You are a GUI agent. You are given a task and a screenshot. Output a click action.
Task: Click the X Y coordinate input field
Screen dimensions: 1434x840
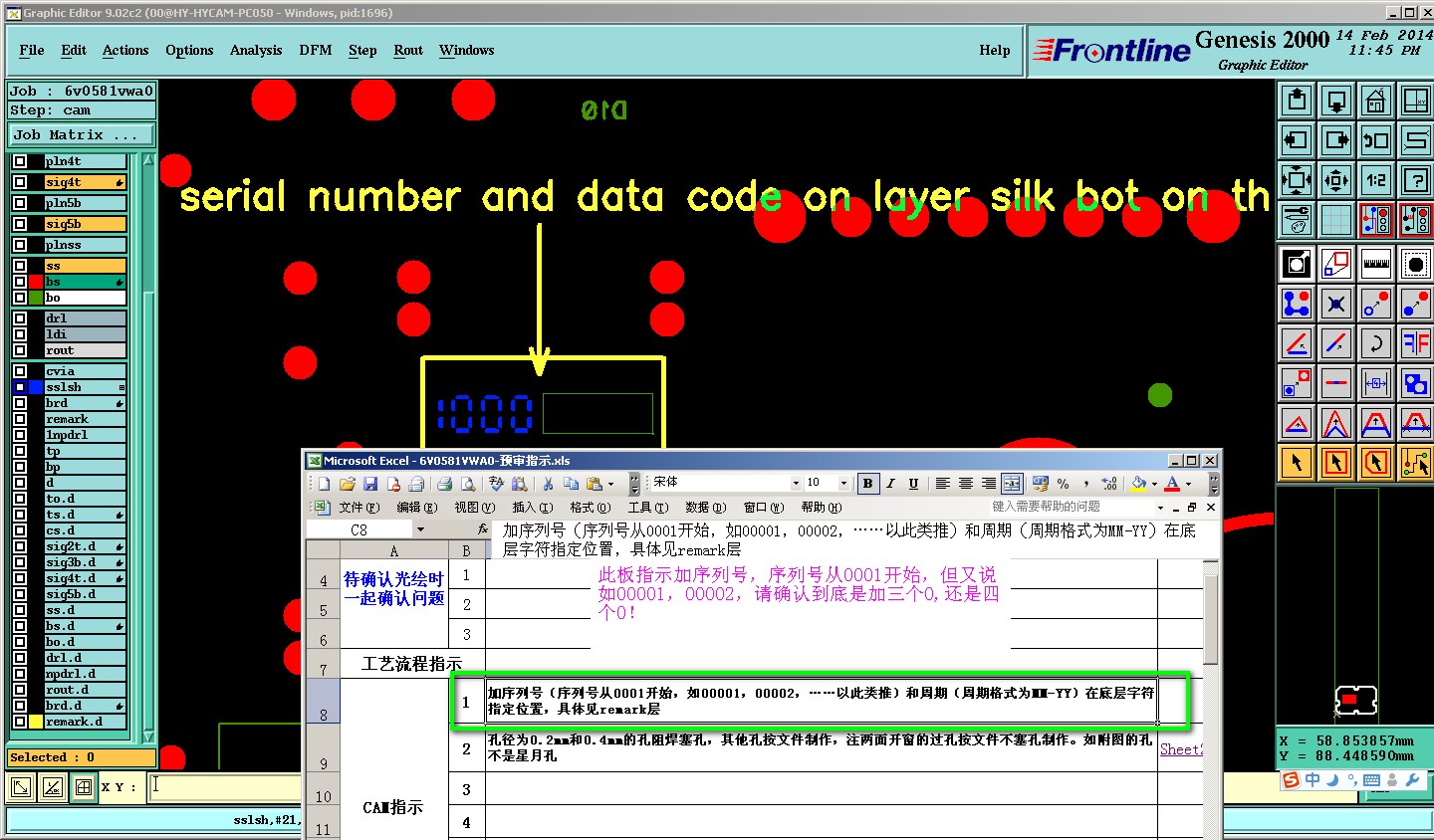click(x=225, y=787)
